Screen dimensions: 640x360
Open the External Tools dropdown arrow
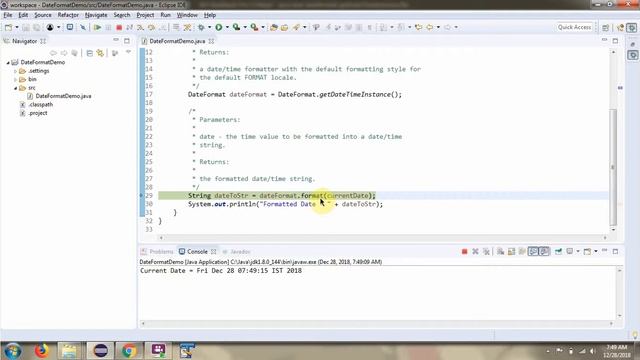(x=262, y=27)
